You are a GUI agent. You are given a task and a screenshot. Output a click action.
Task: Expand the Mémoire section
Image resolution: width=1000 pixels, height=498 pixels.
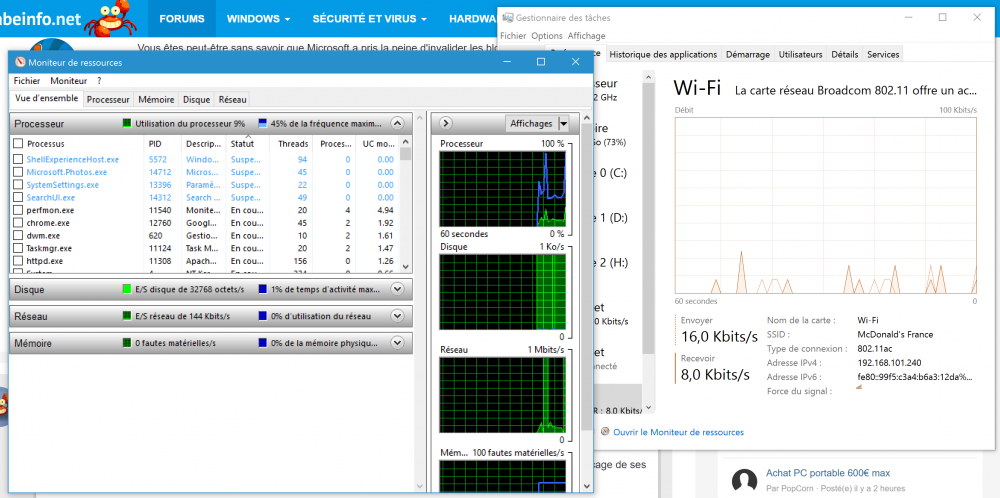coord(397,343)
